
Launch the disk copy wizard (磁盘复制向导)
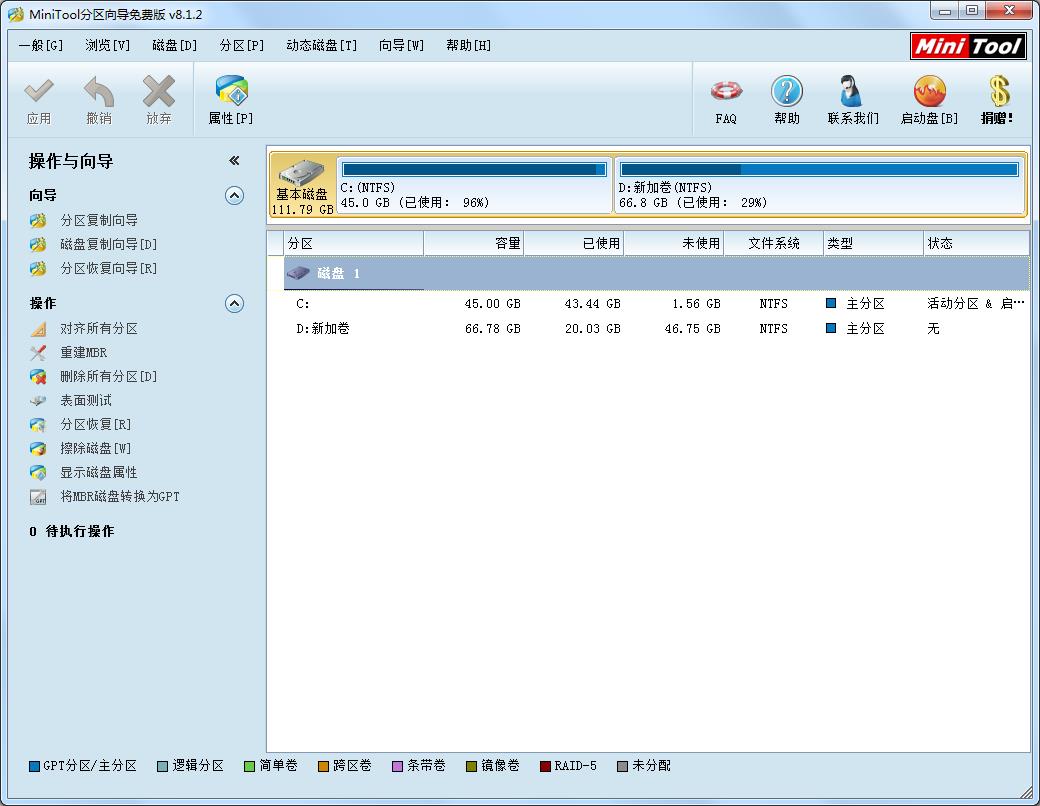(108, 244)
